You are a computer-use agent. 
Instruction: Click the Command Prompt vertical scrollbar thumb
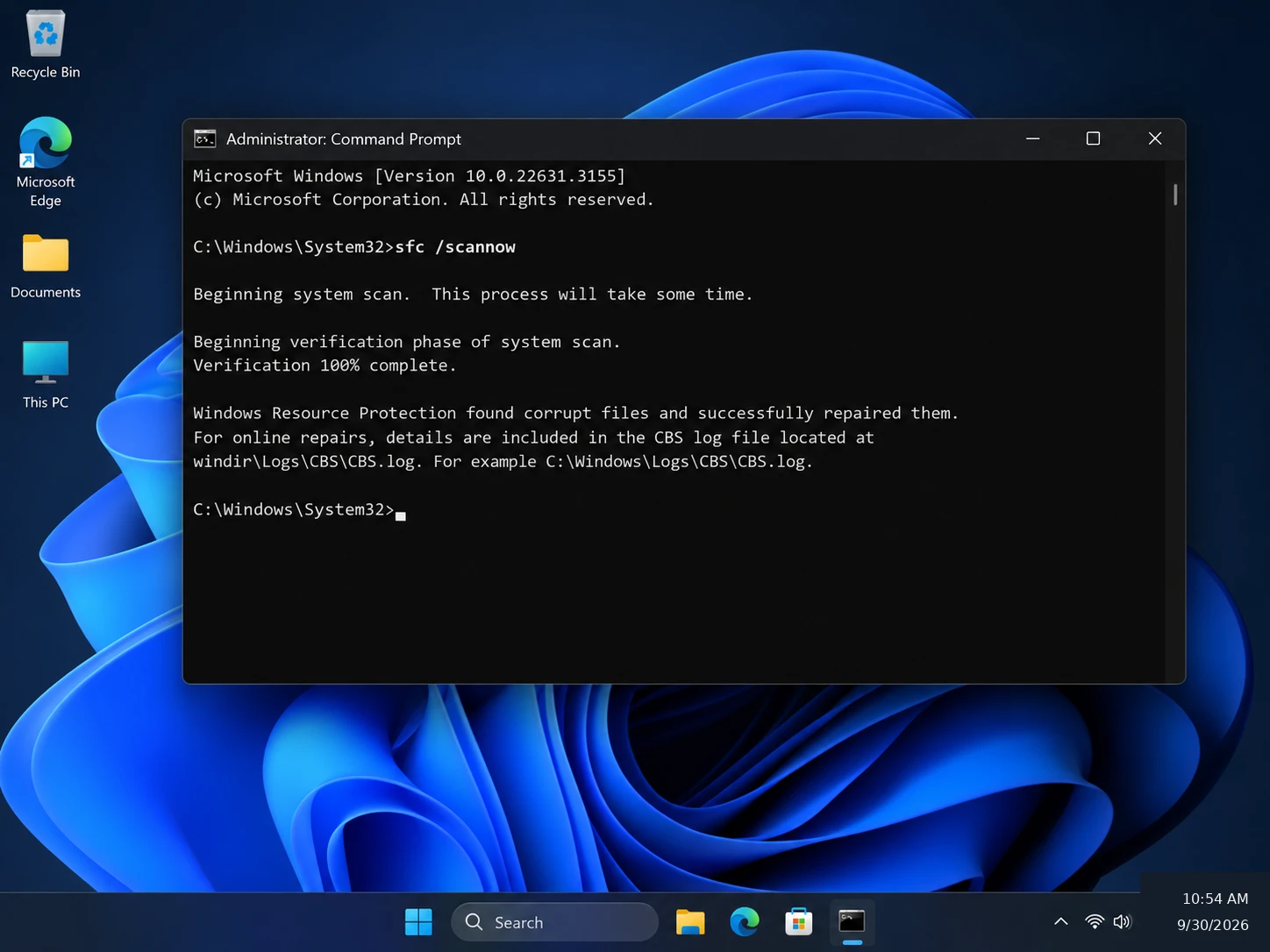1175,195
